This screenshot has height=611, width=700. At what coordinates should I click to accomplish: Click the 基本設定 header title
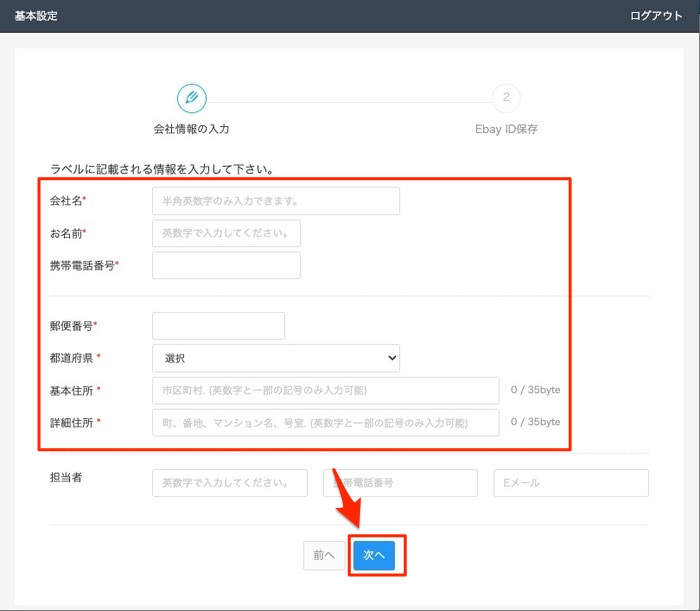[x=35, y=16]
